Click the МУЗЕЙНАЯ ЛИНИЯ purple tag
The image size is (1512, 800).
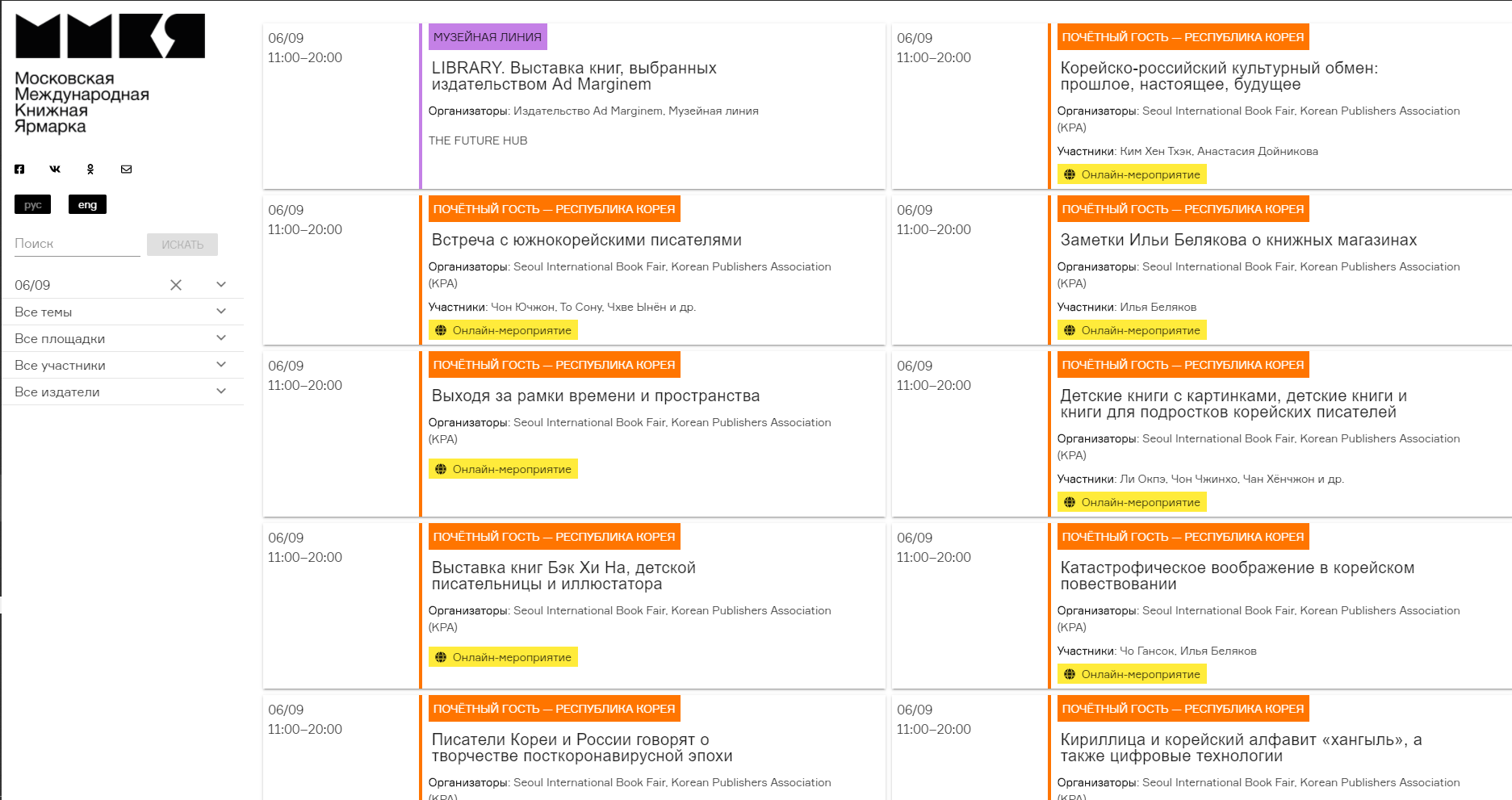[x=488, y=37]
